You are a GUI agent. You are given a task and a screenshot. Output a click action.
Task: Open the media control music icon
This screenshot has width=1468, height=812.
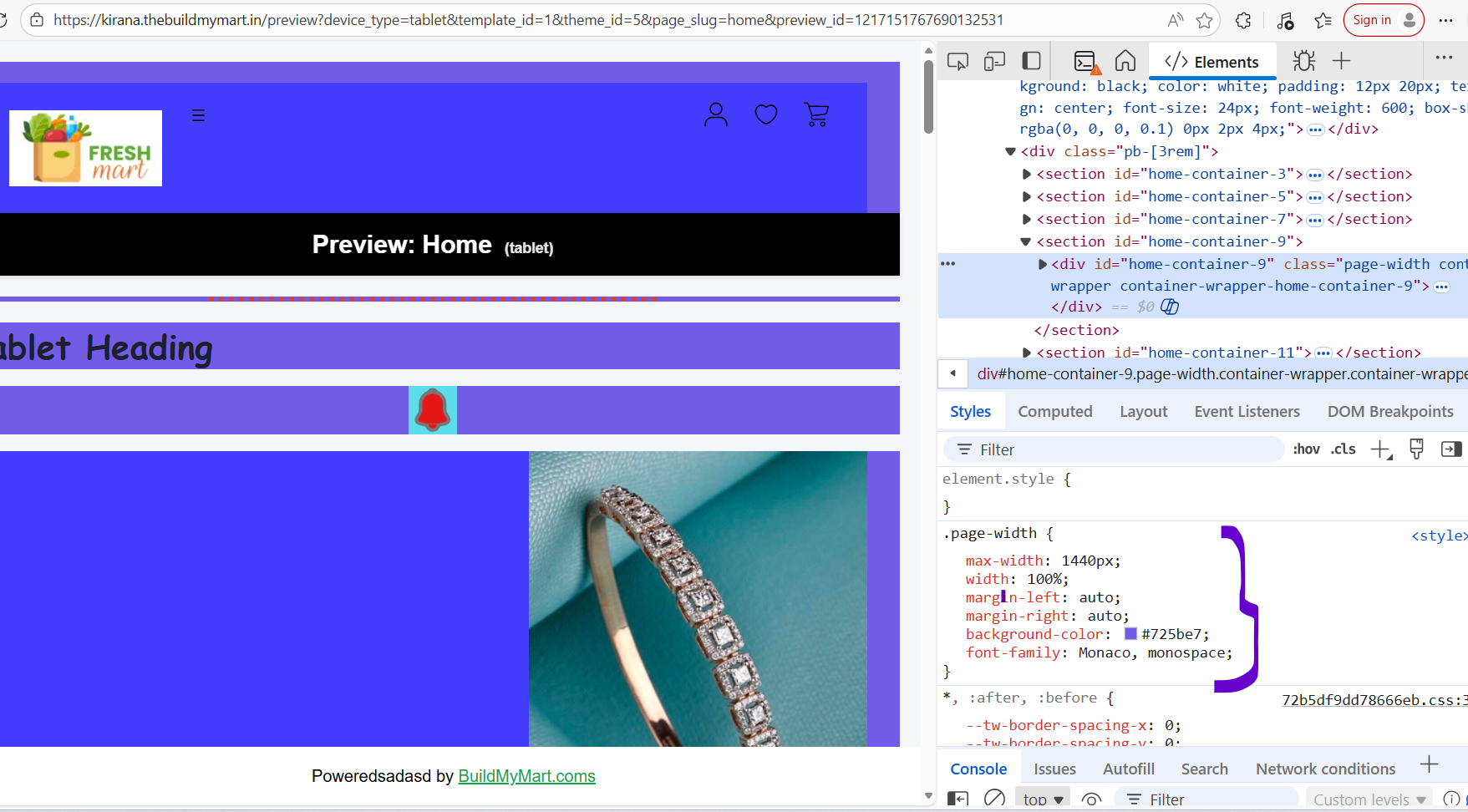(x=1286, y=20)
